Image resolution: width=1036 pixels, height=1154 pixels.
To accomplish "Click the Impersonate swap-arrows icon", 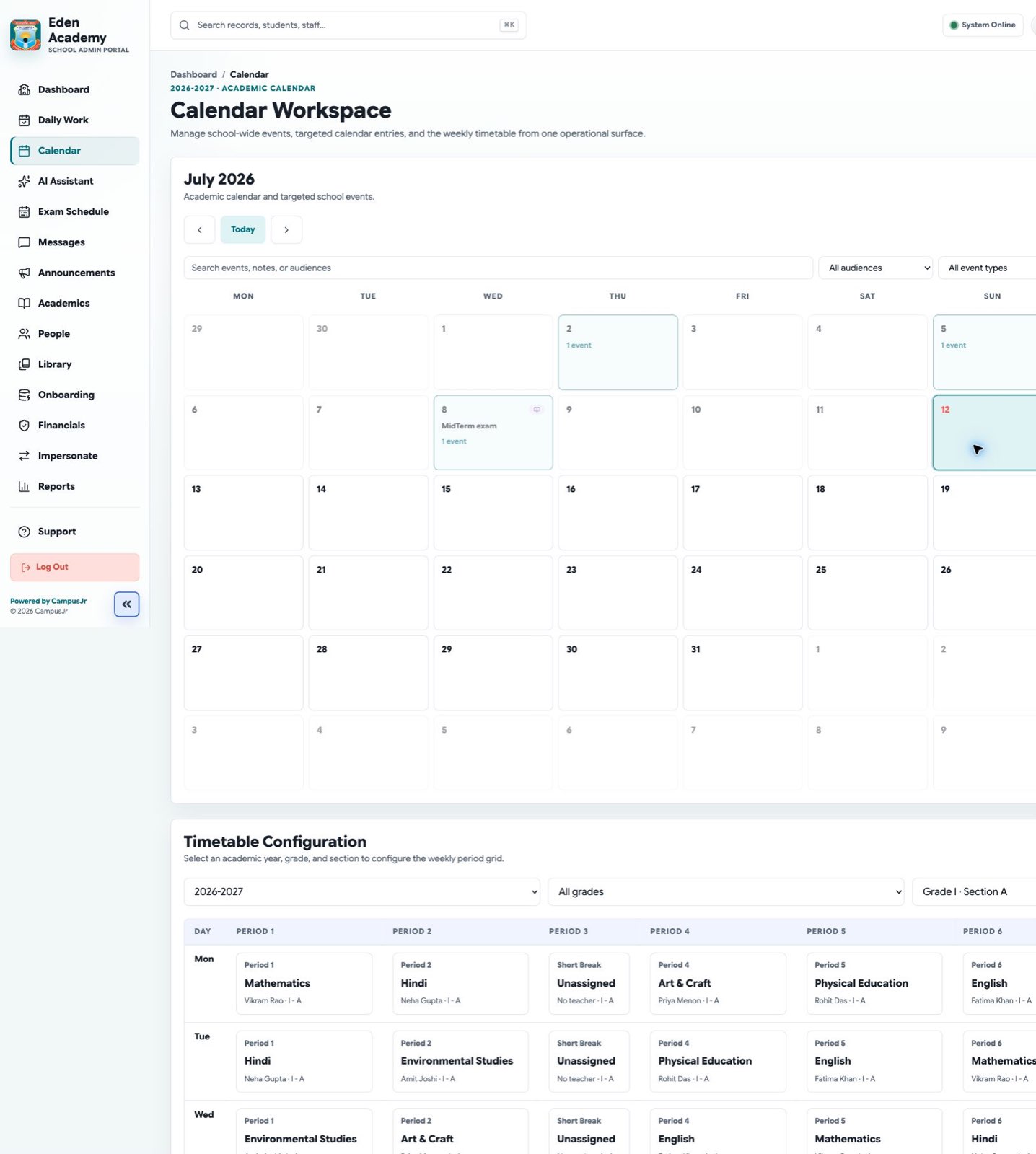I will [x=24, y=456].
